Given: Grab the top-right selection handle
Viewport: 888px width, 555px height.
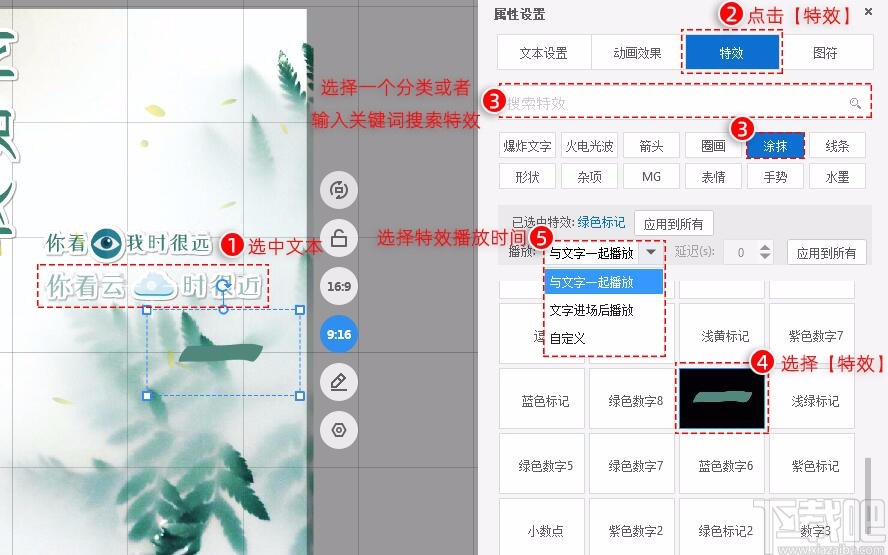Looking at the screenshot, I should tap(300, 310).
